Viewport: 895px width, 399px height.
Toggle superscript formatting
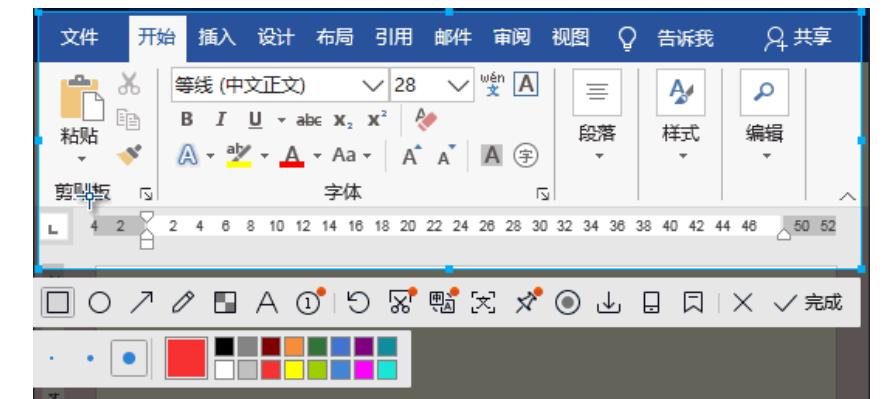(x=377, y=119)
